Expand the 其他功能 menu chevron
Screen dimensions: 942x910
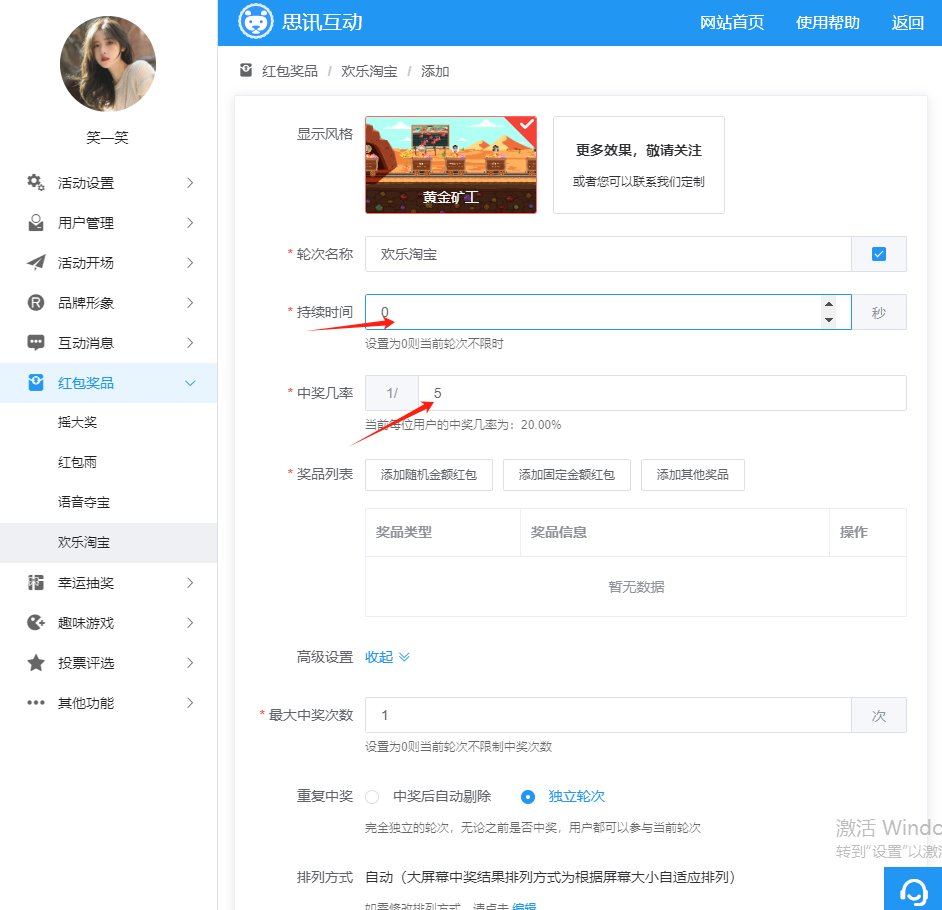[190, 703]
